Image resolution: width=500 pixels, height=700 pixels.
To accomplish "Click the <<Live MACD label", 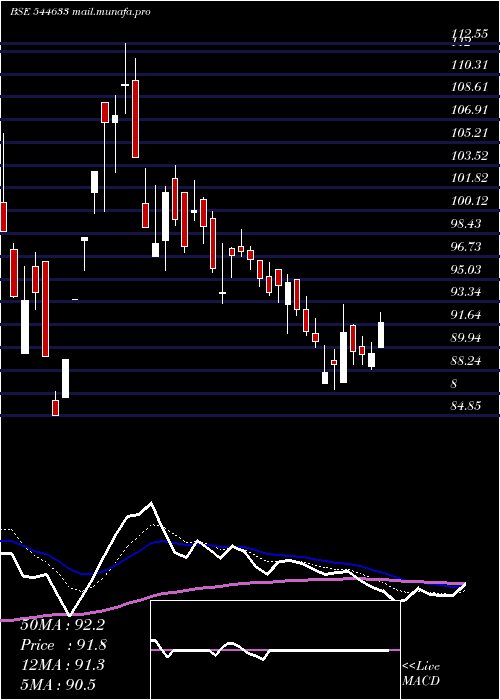I will click(421, 674).
